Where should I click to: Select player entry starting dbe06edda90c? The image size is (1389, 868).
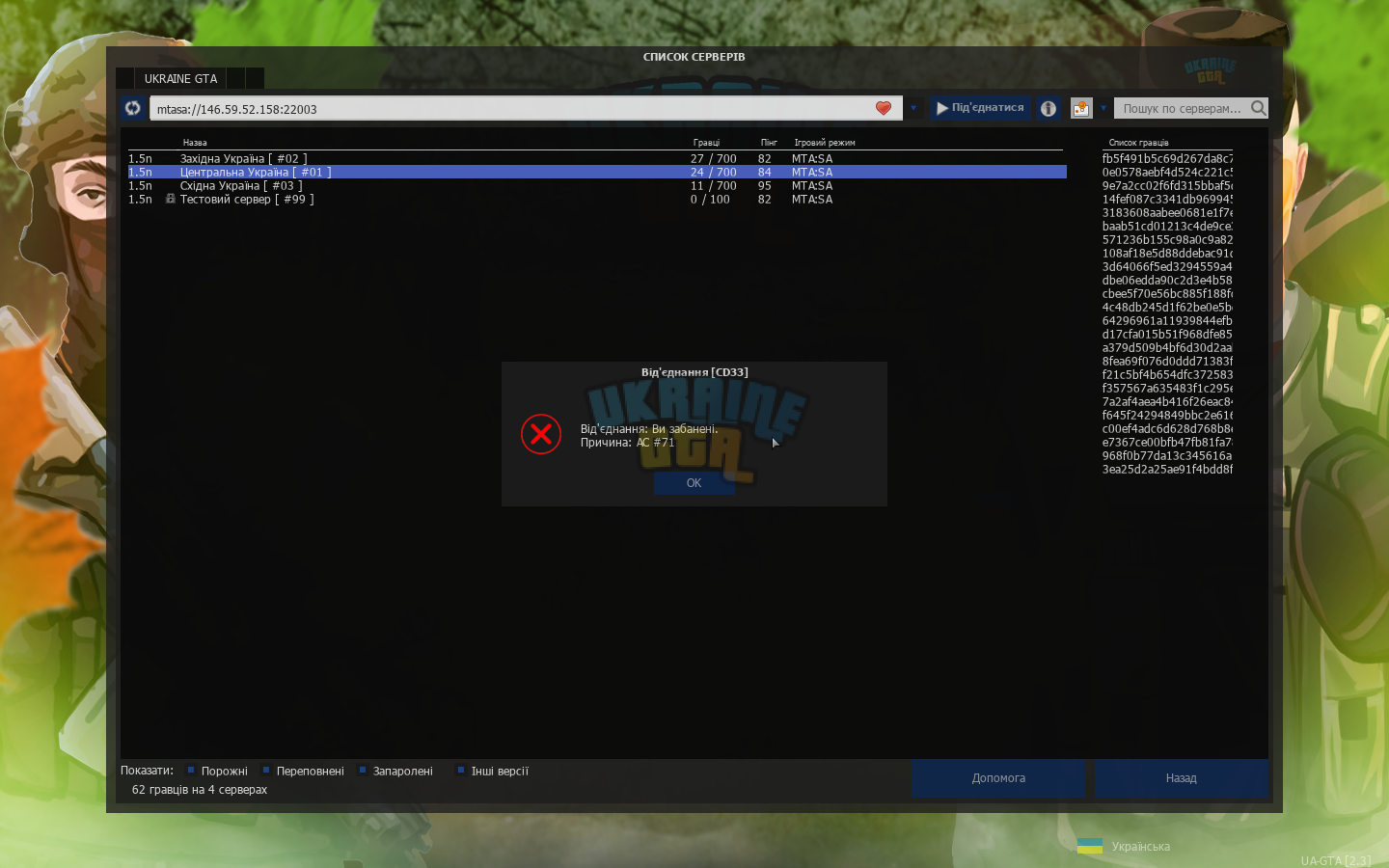(x=1167, y=280)
